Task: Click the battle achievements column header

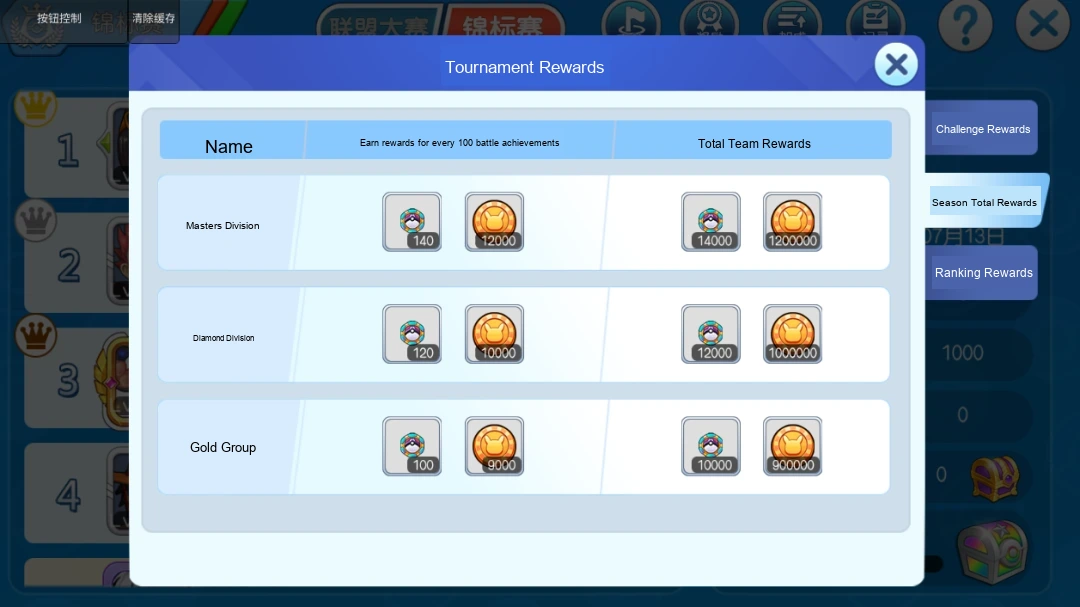Action: tap(459, 143)
